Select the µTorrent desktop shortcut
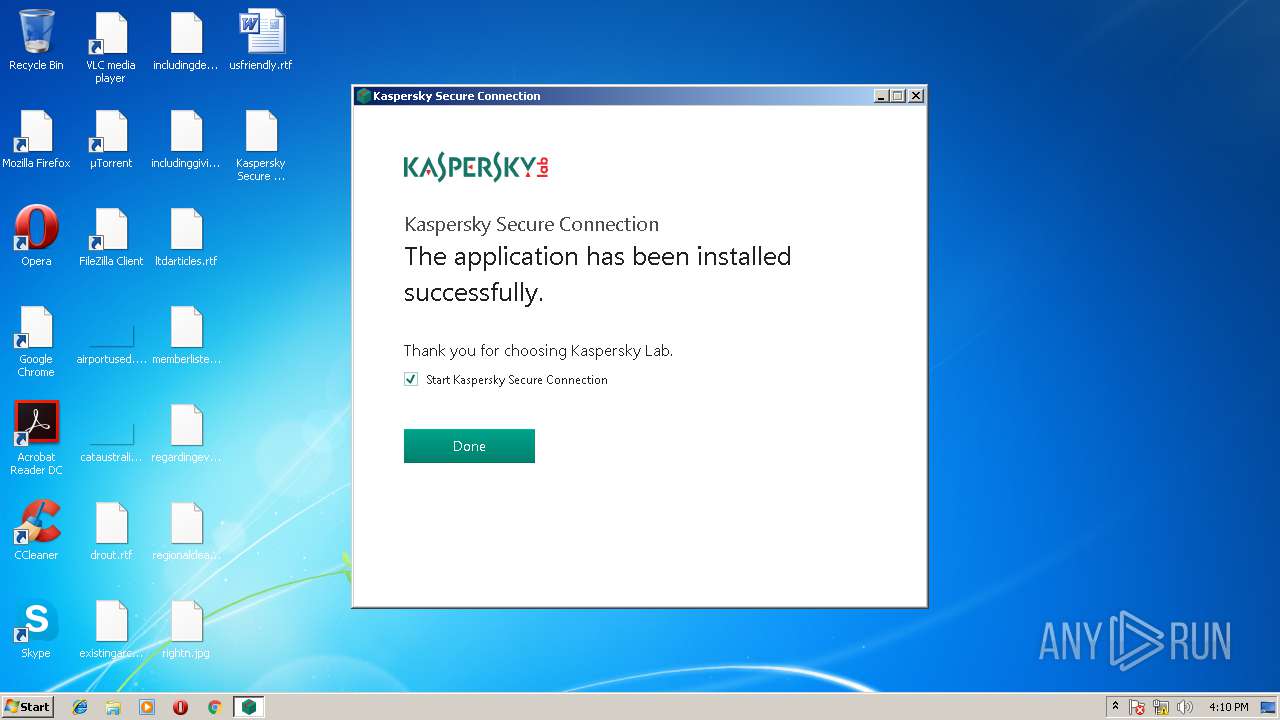 [110, 138]
